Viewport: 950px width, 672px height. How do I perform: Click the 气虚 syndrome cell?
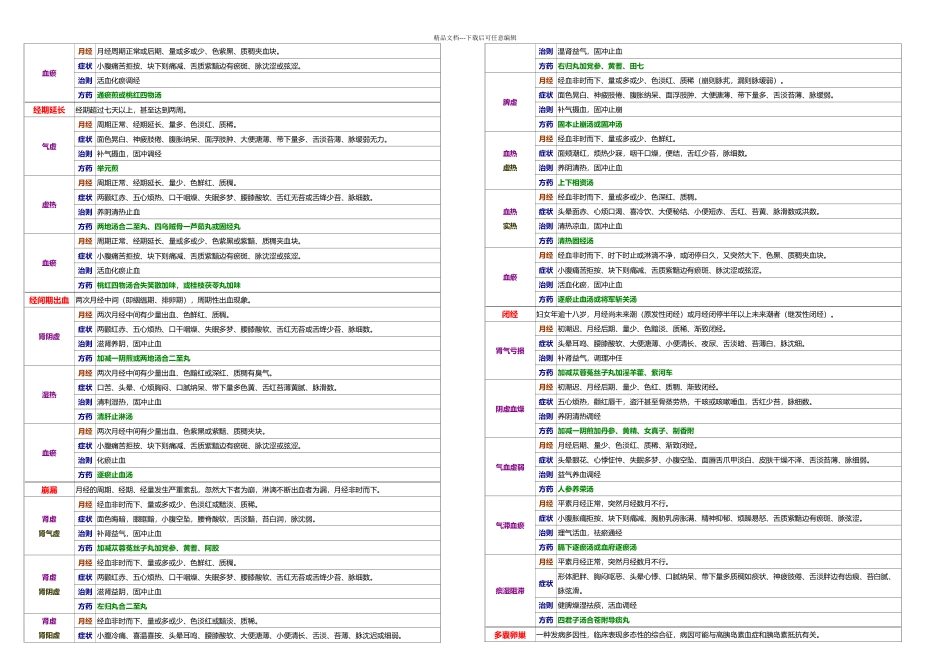point(48,146)
